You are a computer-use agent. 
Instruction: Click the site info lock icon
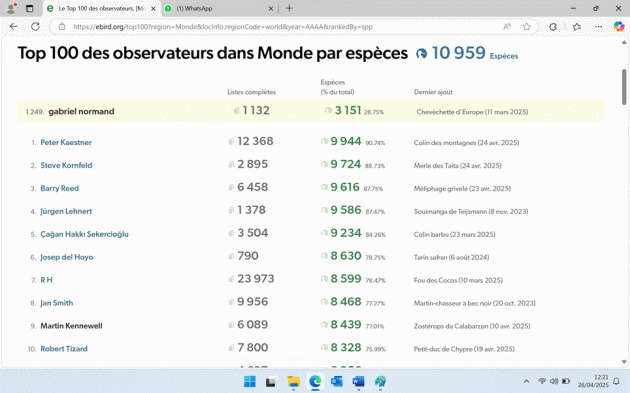[62, 27]
